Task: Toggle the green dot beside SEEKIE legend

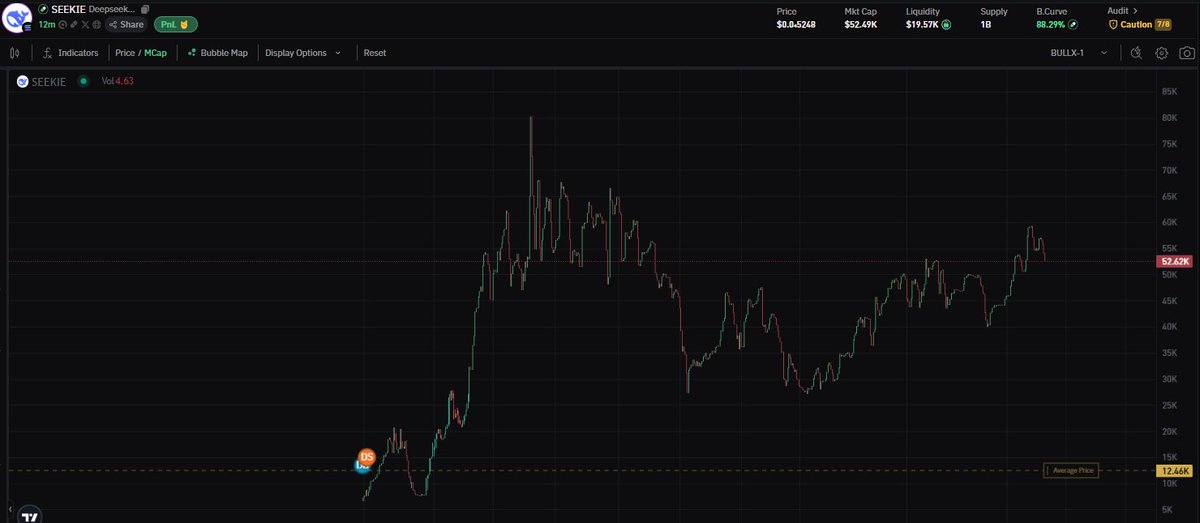Action: tap(83, 82)
